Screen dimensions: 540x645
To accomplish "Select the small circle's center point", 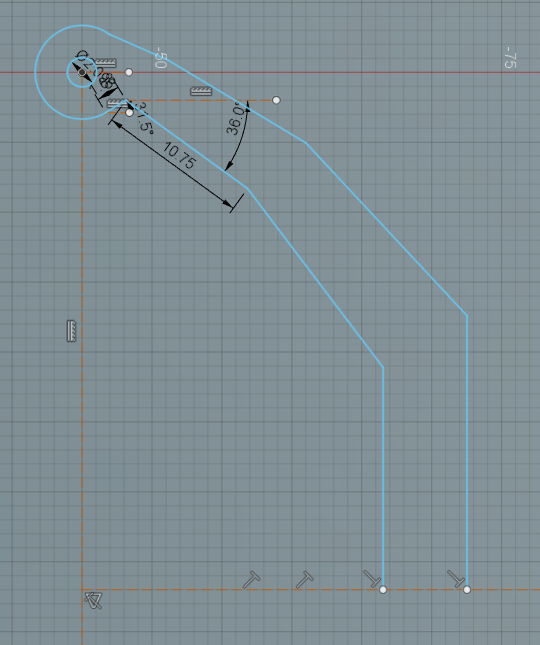I will click(82, 72).
